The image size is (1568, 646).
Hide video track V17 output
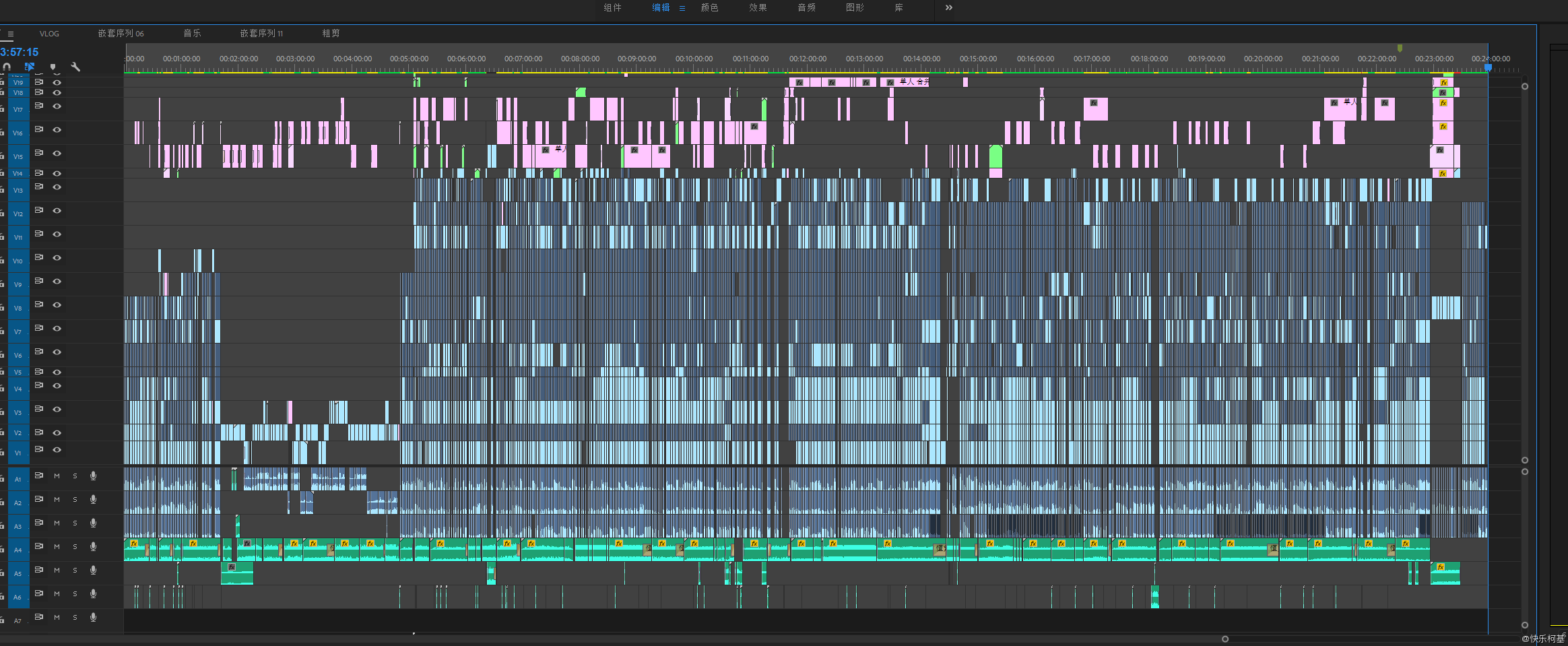(57, 106)
